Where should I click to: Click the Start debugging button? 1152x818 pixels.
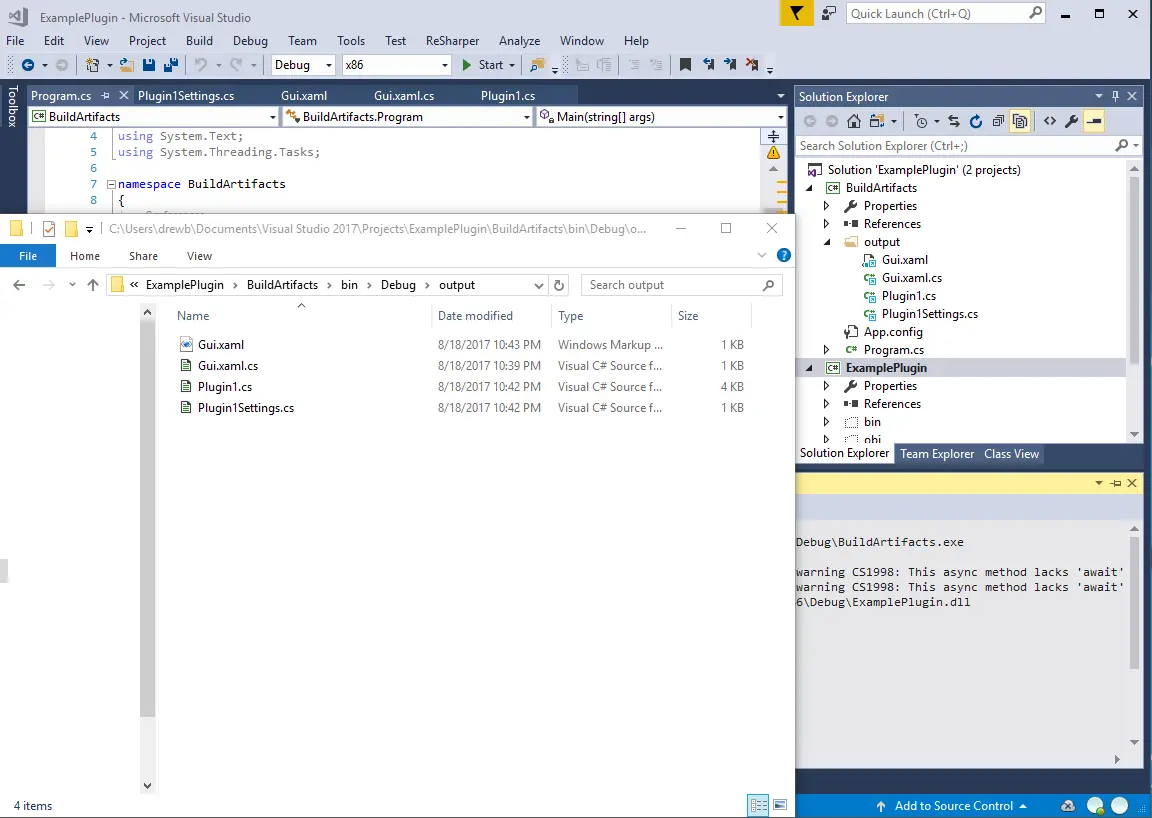click(x=490, y=65)
